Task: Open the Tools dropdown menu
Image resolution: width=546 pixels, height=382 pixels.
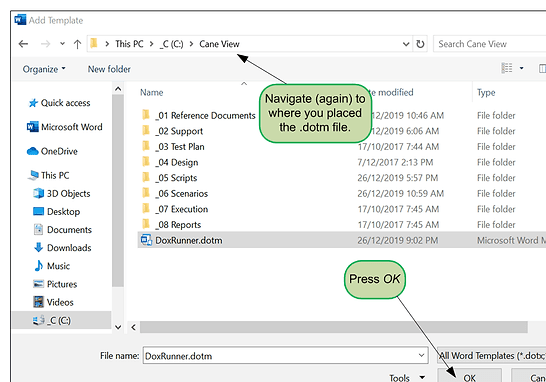Action: click(407, 377)
